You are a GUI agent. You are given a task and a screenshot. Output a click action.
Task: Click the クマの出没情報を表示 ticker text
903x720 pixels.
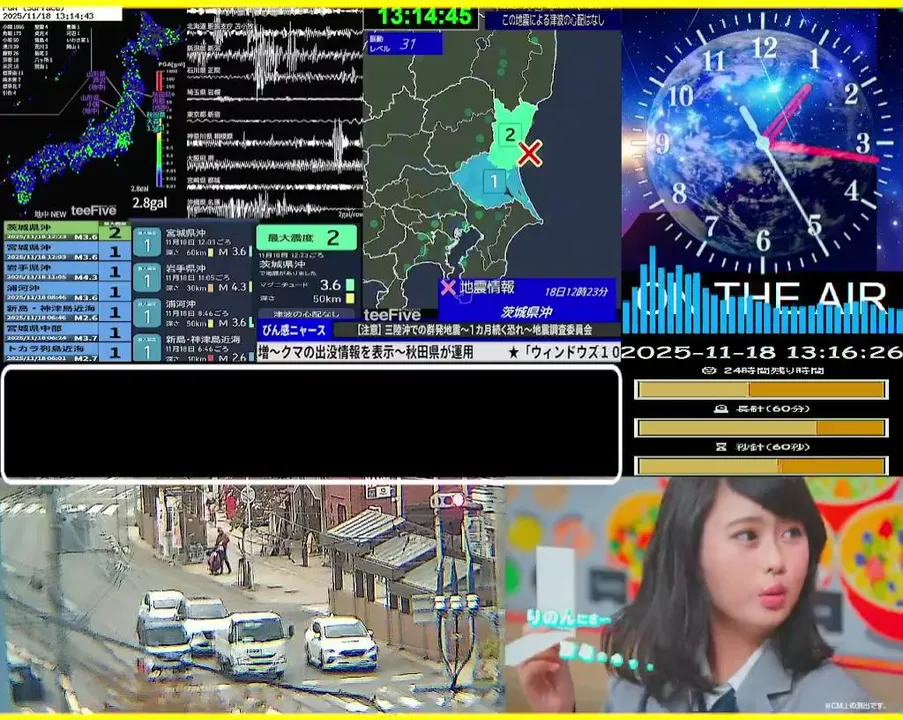coord(366,352)
